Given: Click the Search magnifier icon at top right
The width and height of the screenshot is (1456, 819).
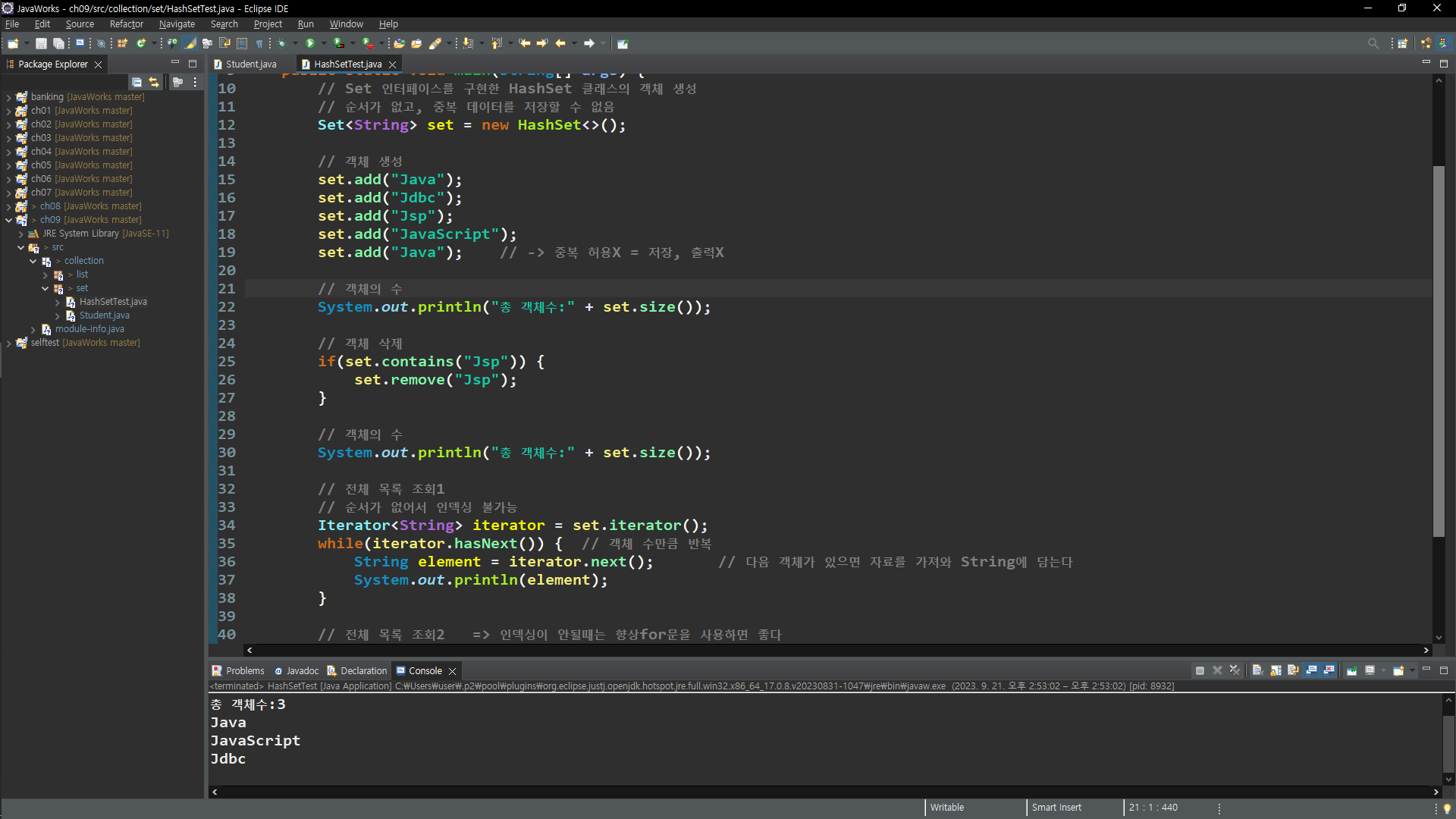Looking at the screenshot, I should [1373, 43].
